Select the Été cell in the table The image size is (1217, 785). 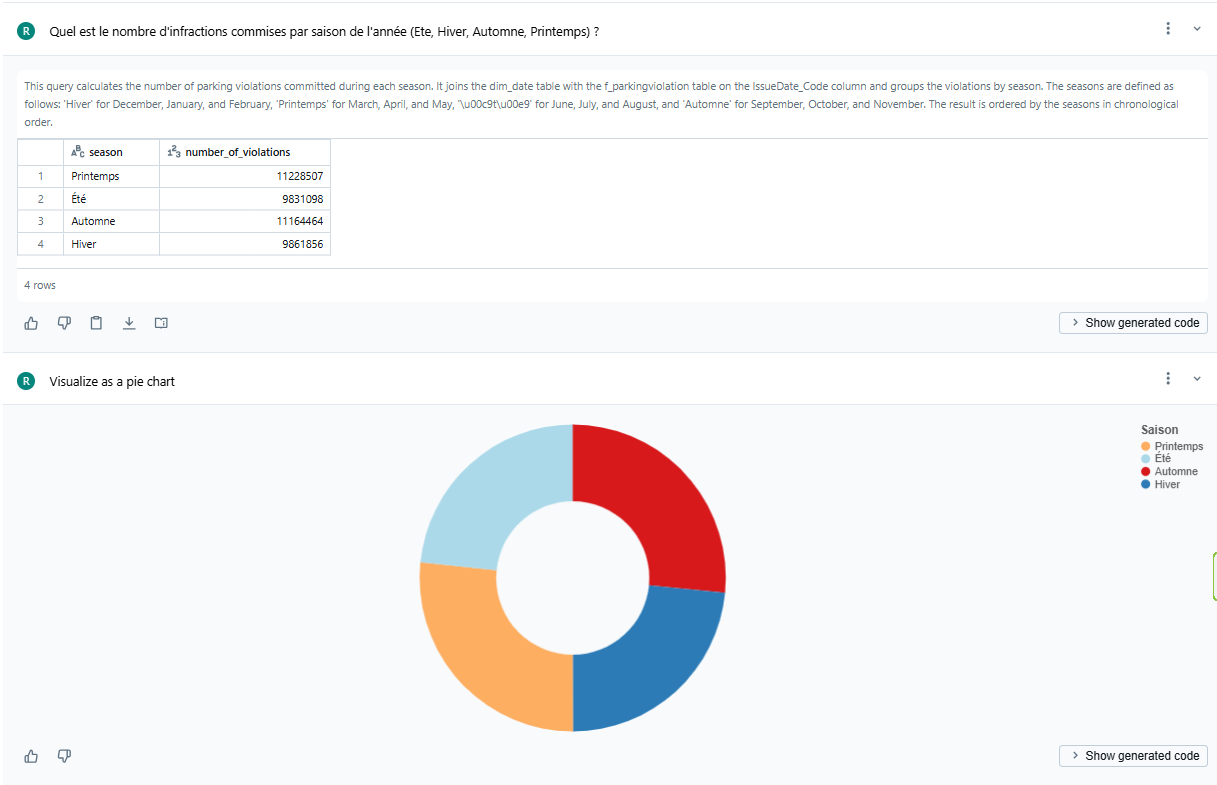(111, 199)
